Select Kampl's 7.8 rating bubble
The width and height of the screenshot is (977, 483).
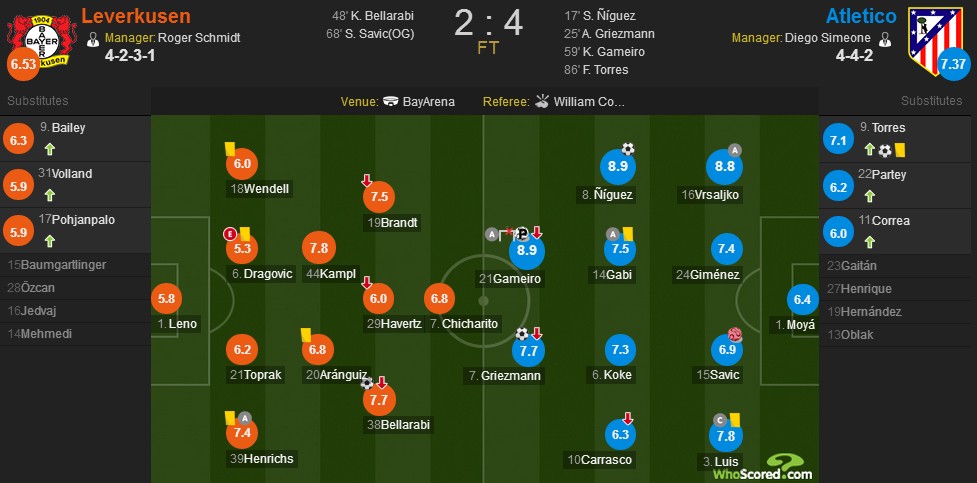click(319, 248)
